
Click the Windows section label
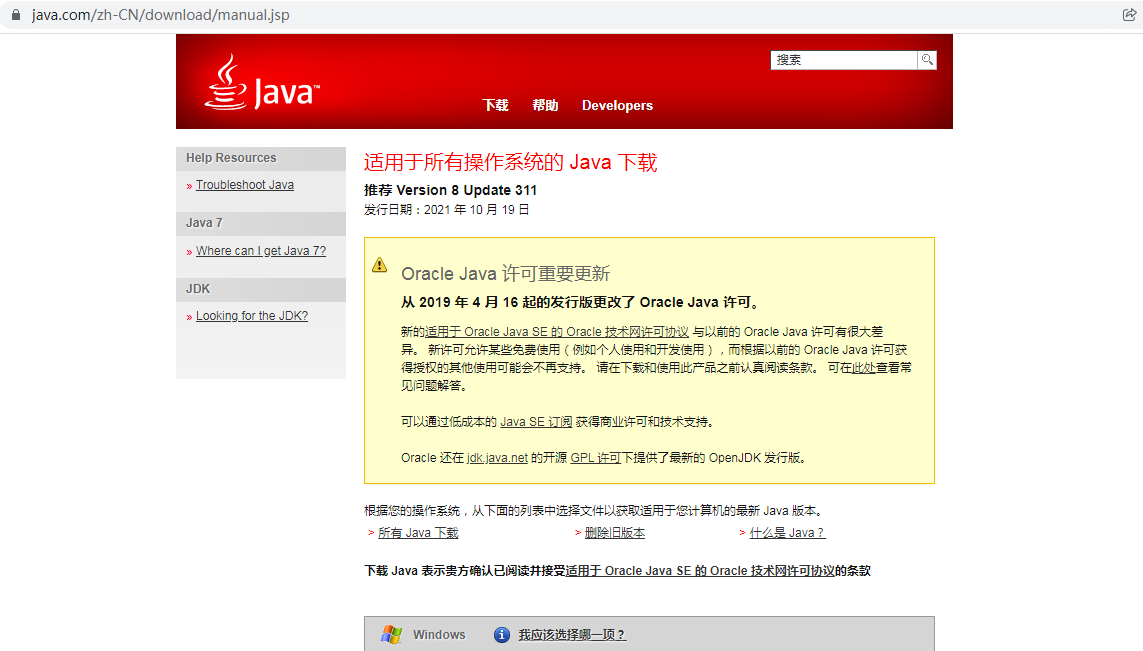click(439, 635)
